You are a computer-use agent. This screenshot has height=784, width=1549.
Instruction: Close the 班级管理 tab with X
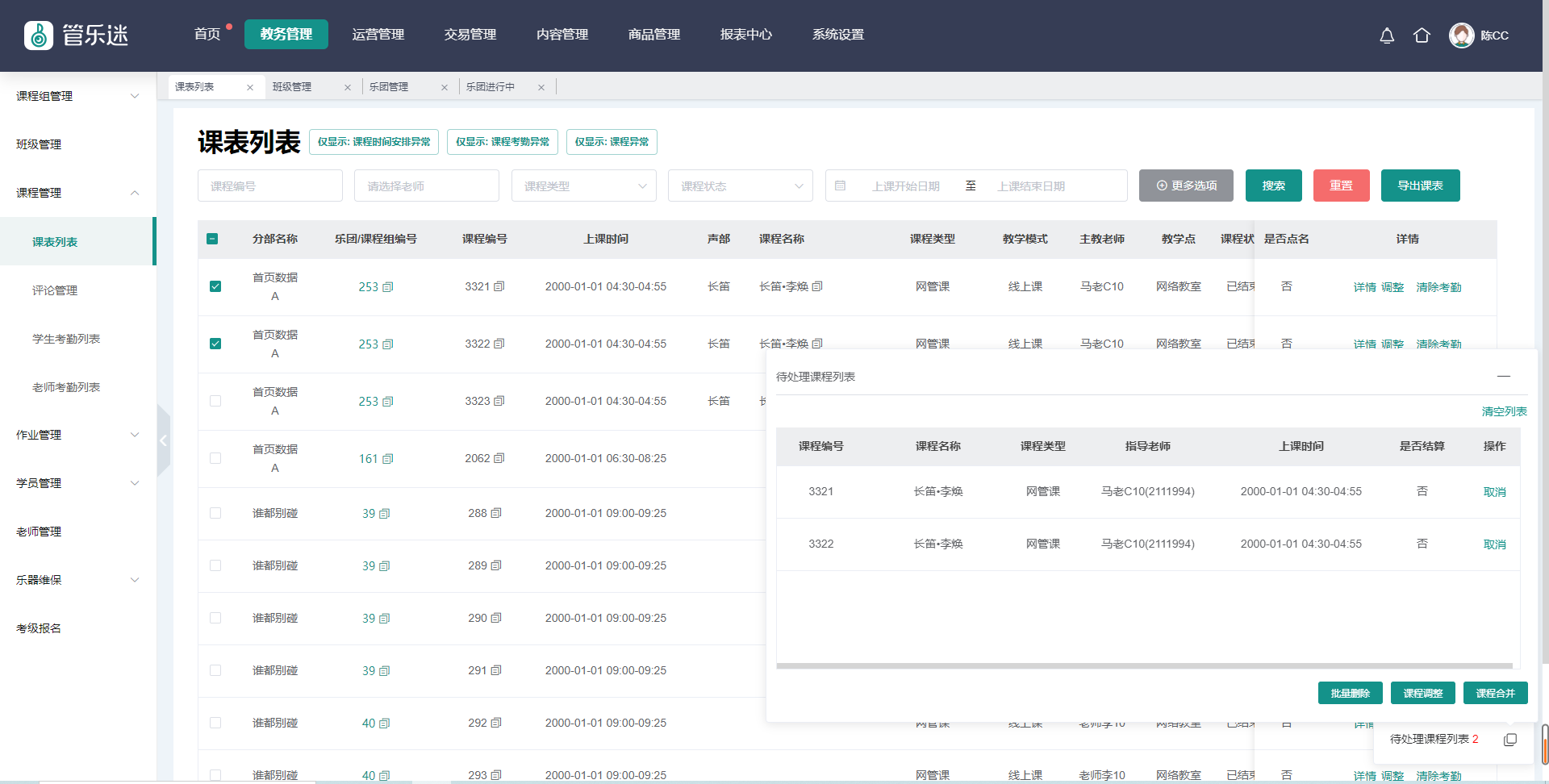click(348, 87)
